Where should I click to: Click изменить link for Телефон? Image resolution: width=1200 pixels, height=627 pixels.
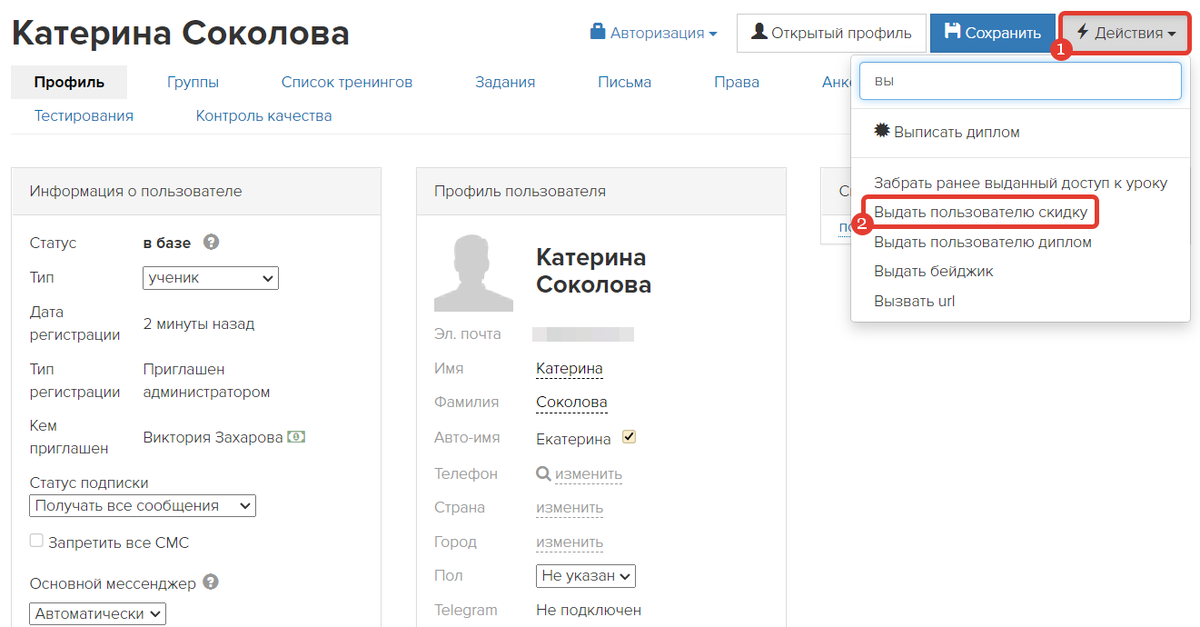588,474
